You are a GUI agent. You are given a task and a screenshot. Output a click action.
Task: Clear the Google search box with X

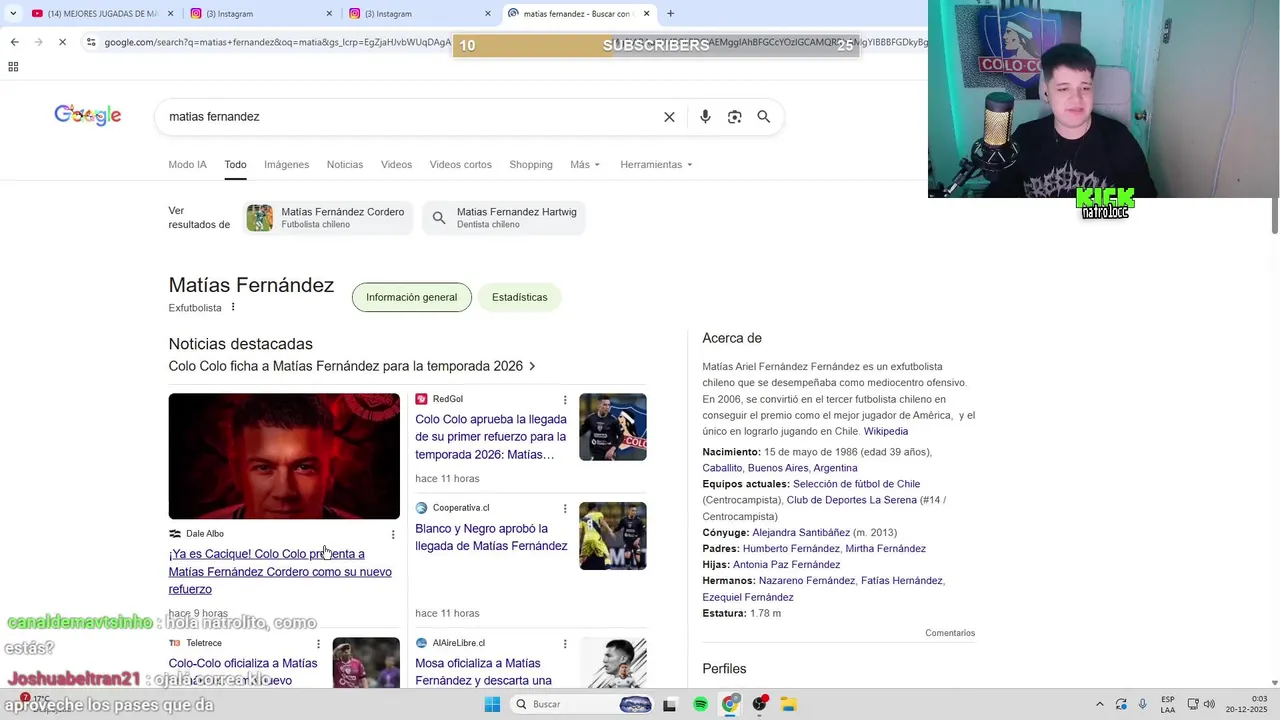669,117
